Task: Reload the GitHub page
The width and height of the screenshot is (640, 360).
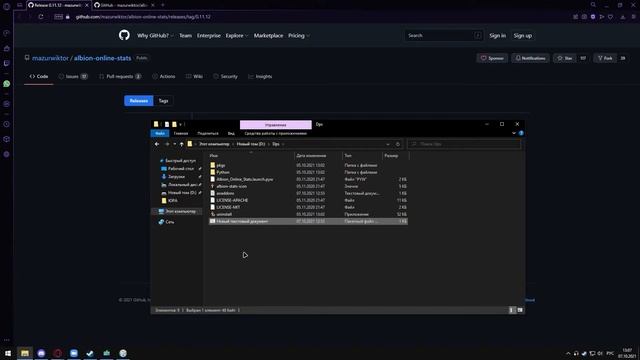Action: pyautogui.click(x=41, y=17)
